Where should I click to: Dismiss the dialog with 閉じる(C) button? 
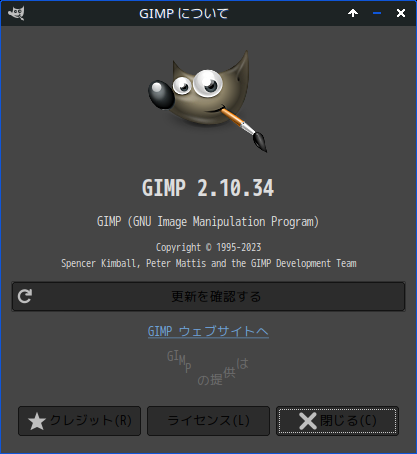tap(337, 421)
